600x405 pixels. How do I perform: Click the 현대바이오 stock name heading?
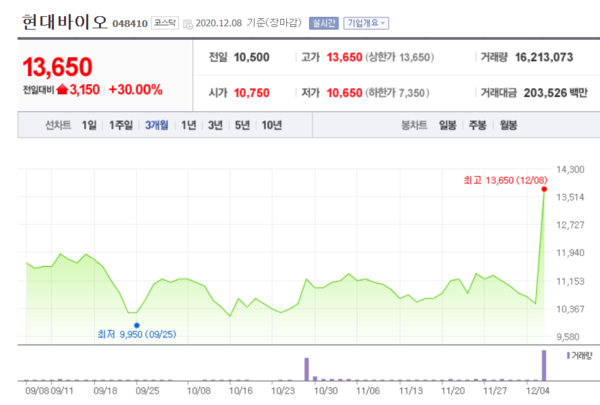65,22
